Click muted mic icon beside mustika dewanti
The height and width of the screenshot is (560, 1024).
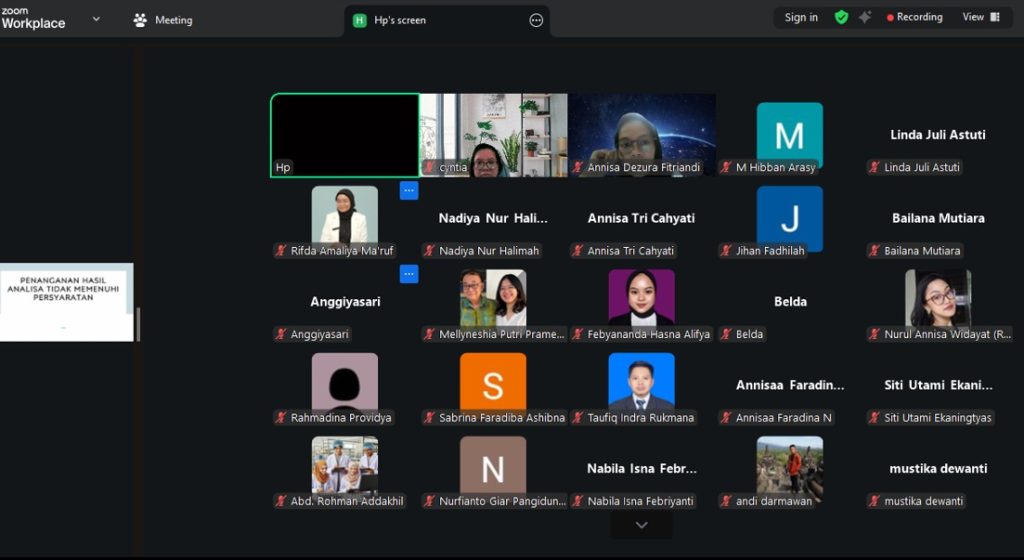pos(874,501)
